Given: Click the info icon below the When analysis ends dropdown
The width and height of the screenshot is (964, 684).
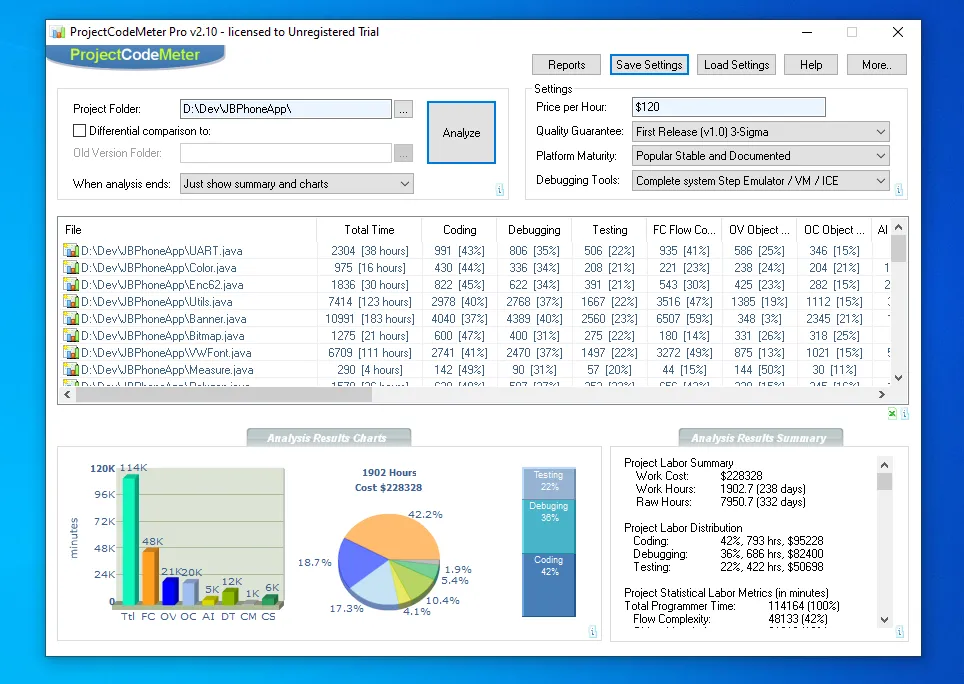Looking at the screenshot, I should pyautogui.click(x=498, y=188).
